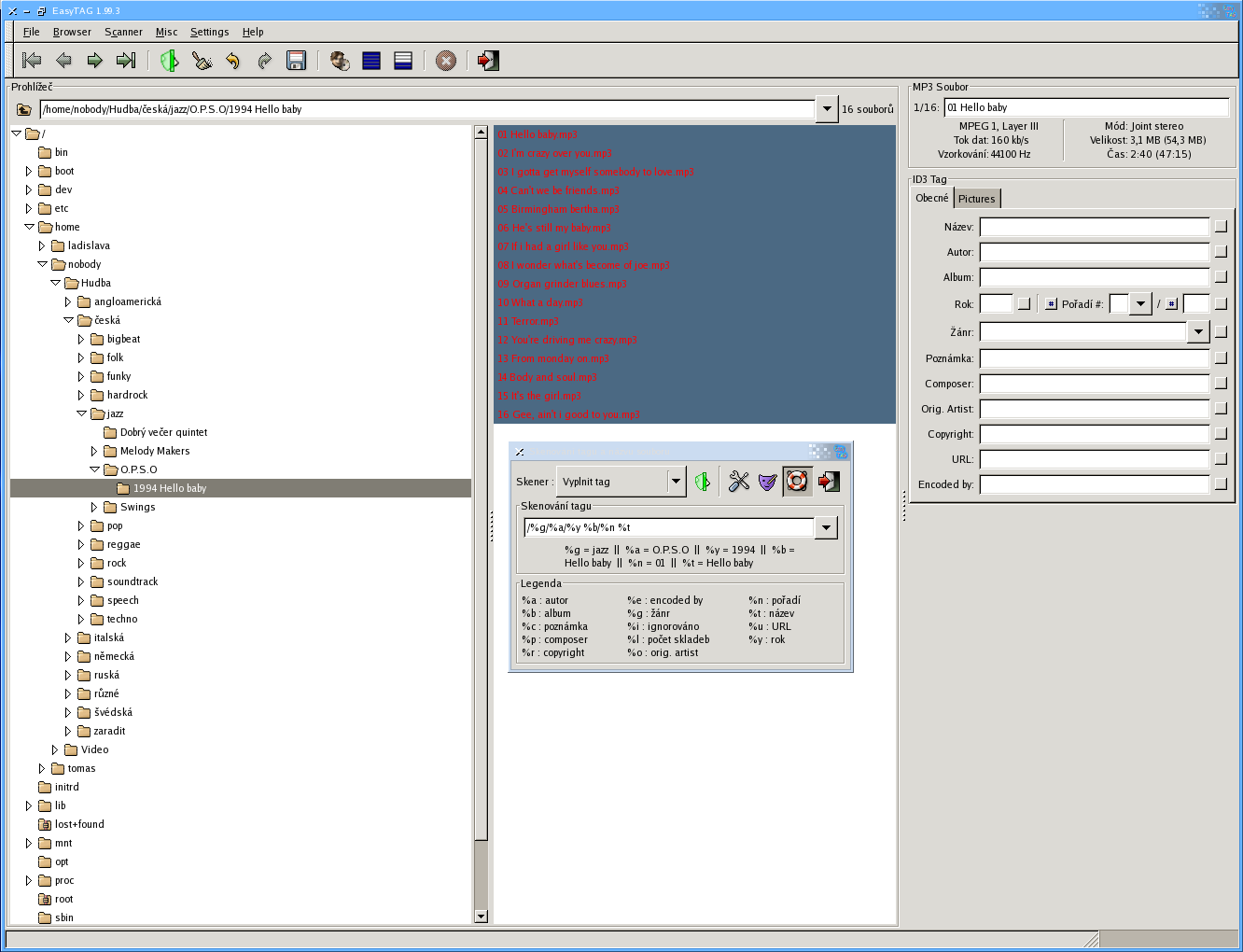Open the Help menu

pyautogui.click(x=253, y=32)
